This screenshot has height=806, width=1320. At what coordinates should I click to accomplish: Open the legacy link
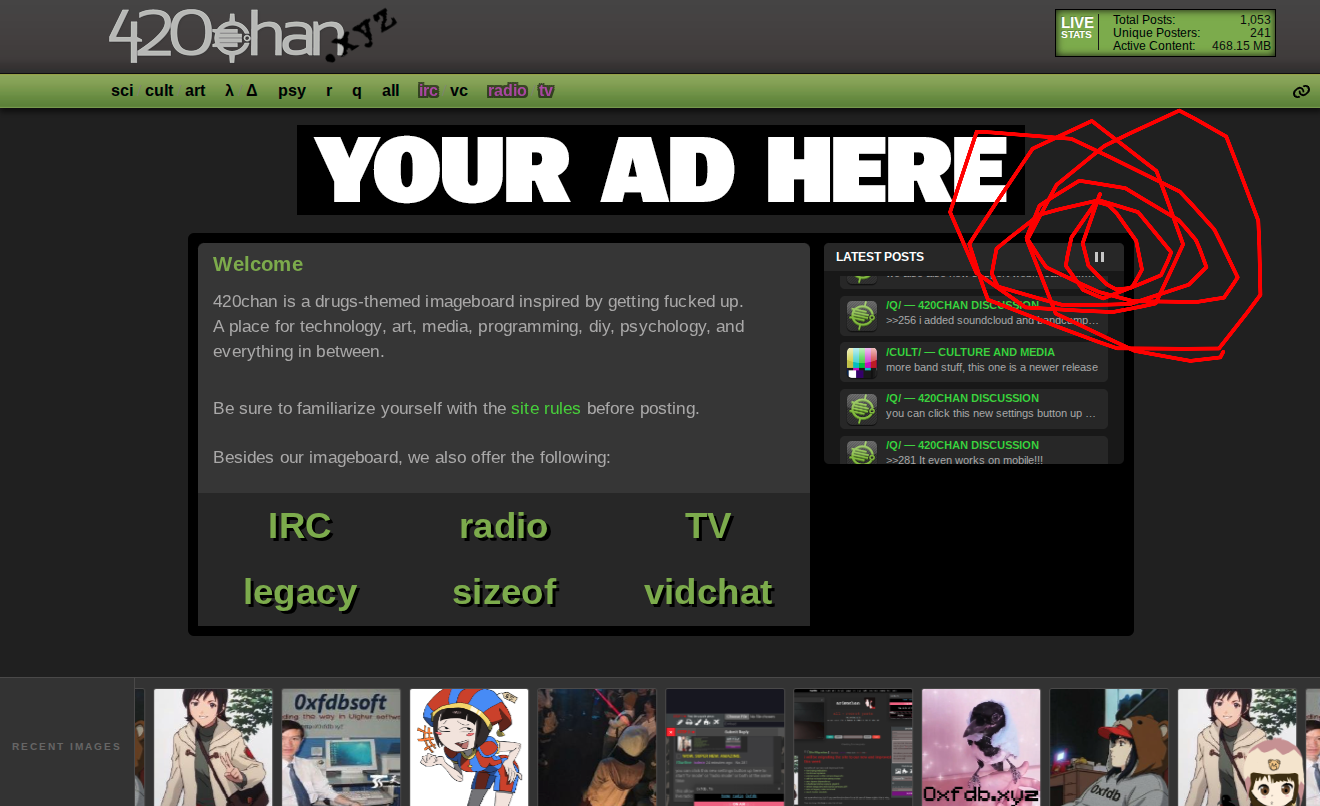(300, 592)
